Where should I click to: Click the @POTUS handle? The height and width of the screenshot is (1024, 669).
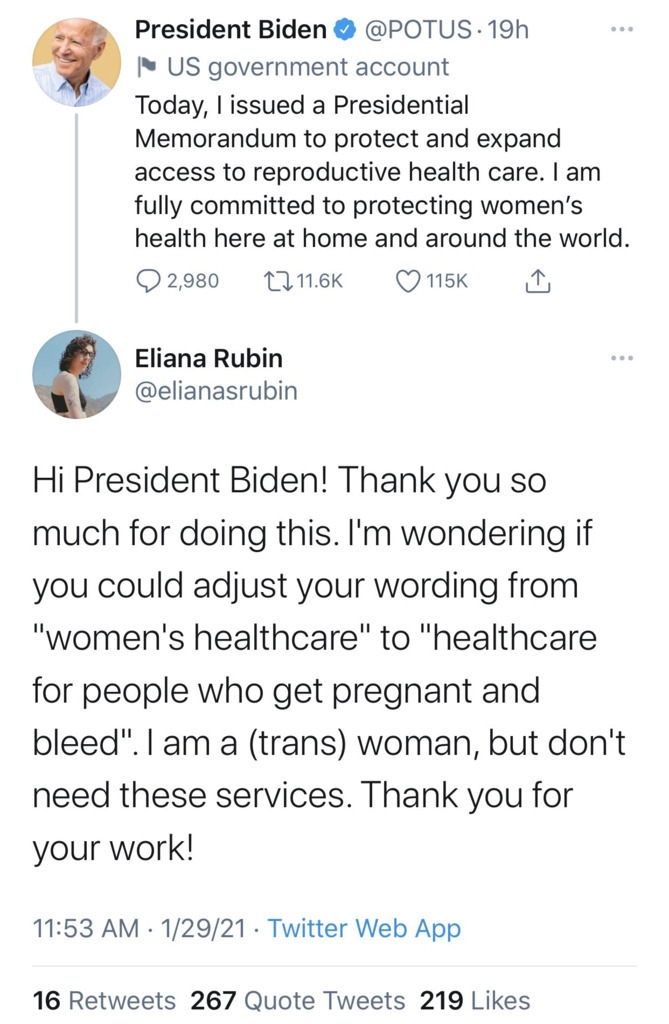[x=417, y=31]
